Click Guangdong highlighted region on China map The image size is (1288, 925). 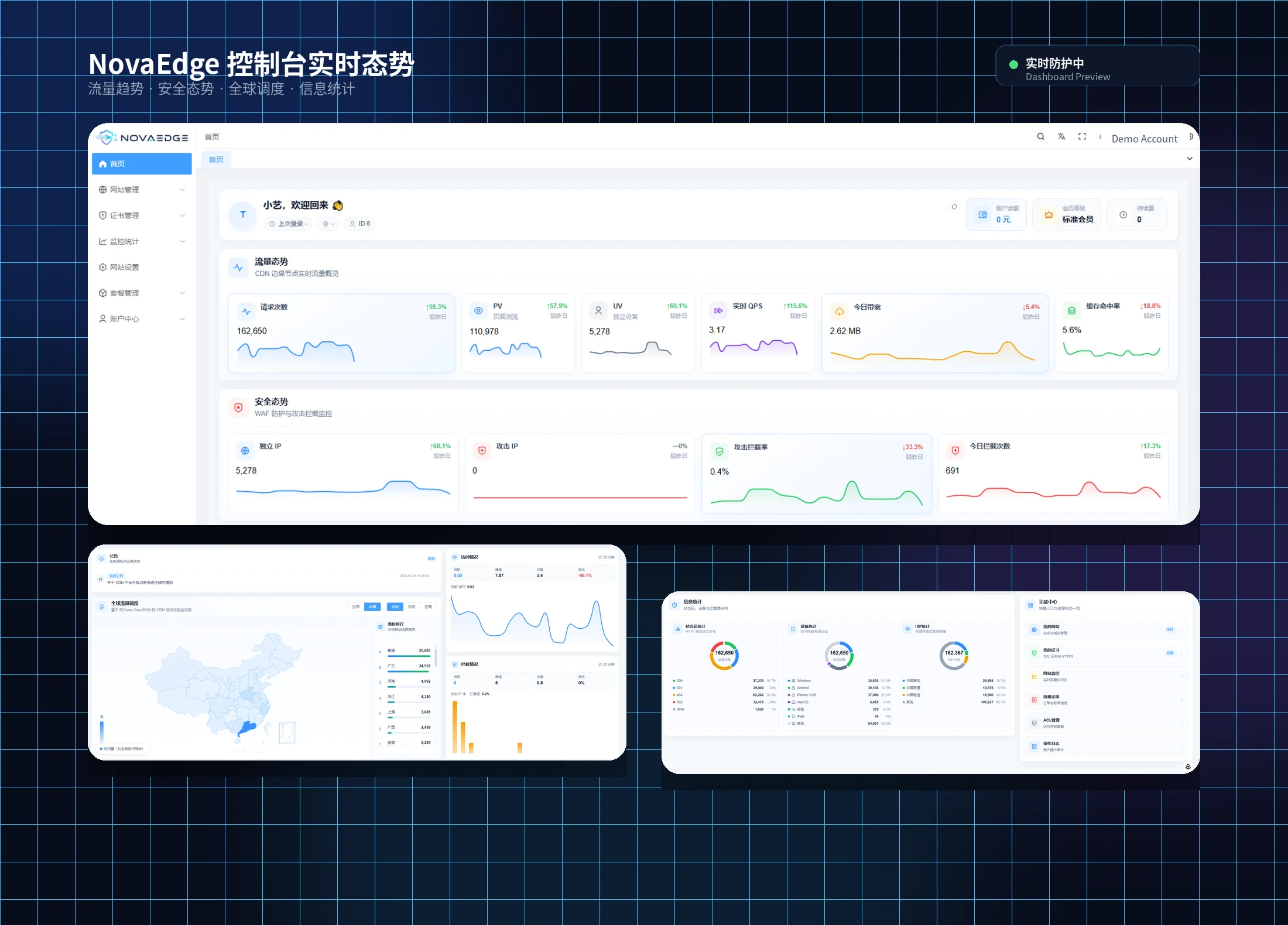(x=247, y=728)
